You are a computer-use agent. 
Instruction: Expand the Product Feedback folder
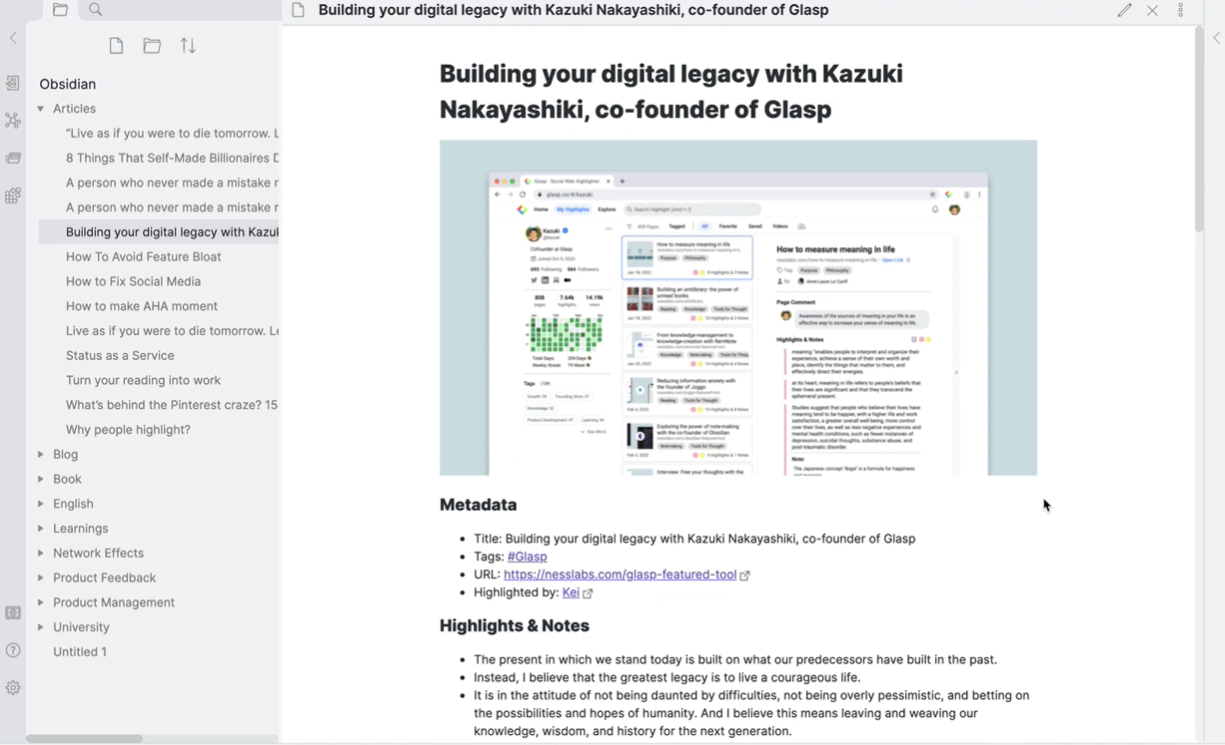41,578
